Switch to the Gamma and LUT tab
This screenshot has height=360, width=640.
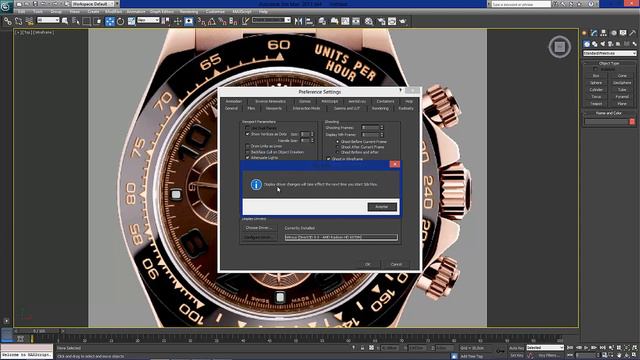347,109
